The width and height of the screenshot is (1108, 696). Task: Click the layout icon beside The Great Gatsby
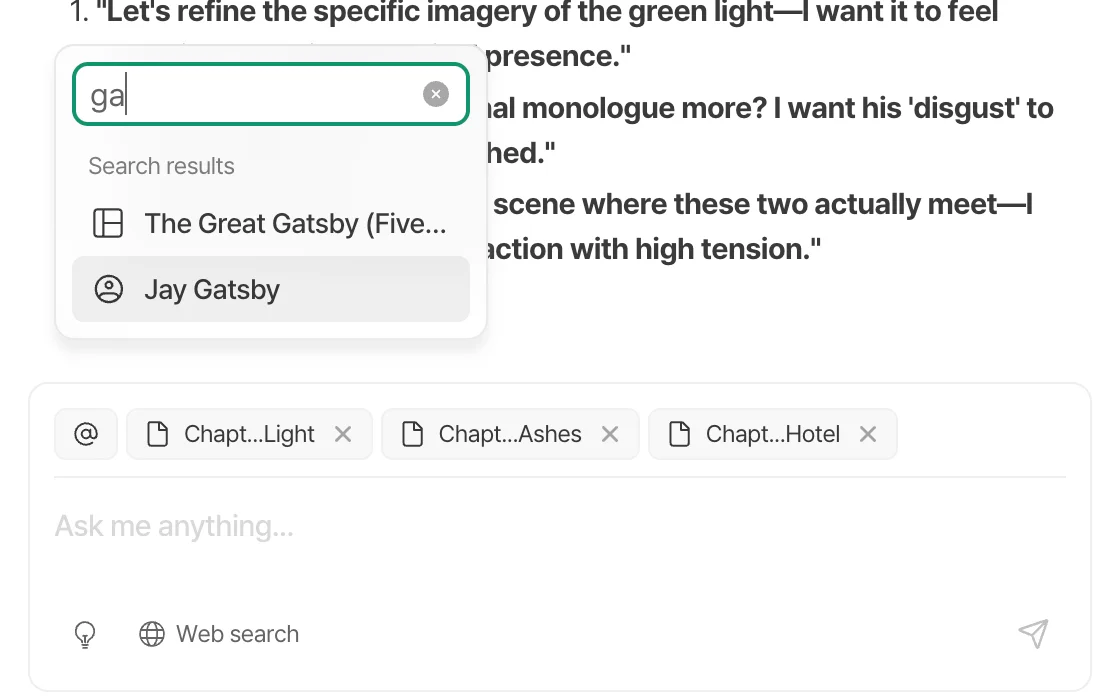pos(108,223)
